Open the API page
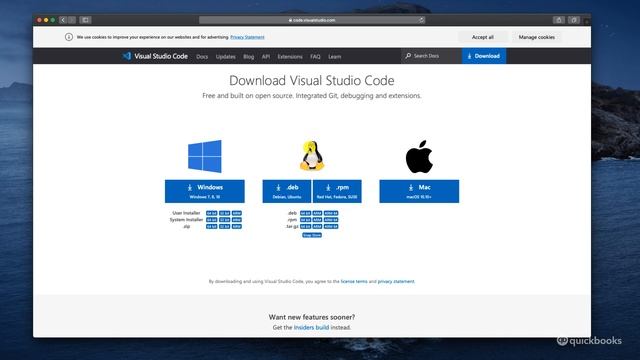Image resolution: width=640 pixels, height=360 pixels. [266, 57]
